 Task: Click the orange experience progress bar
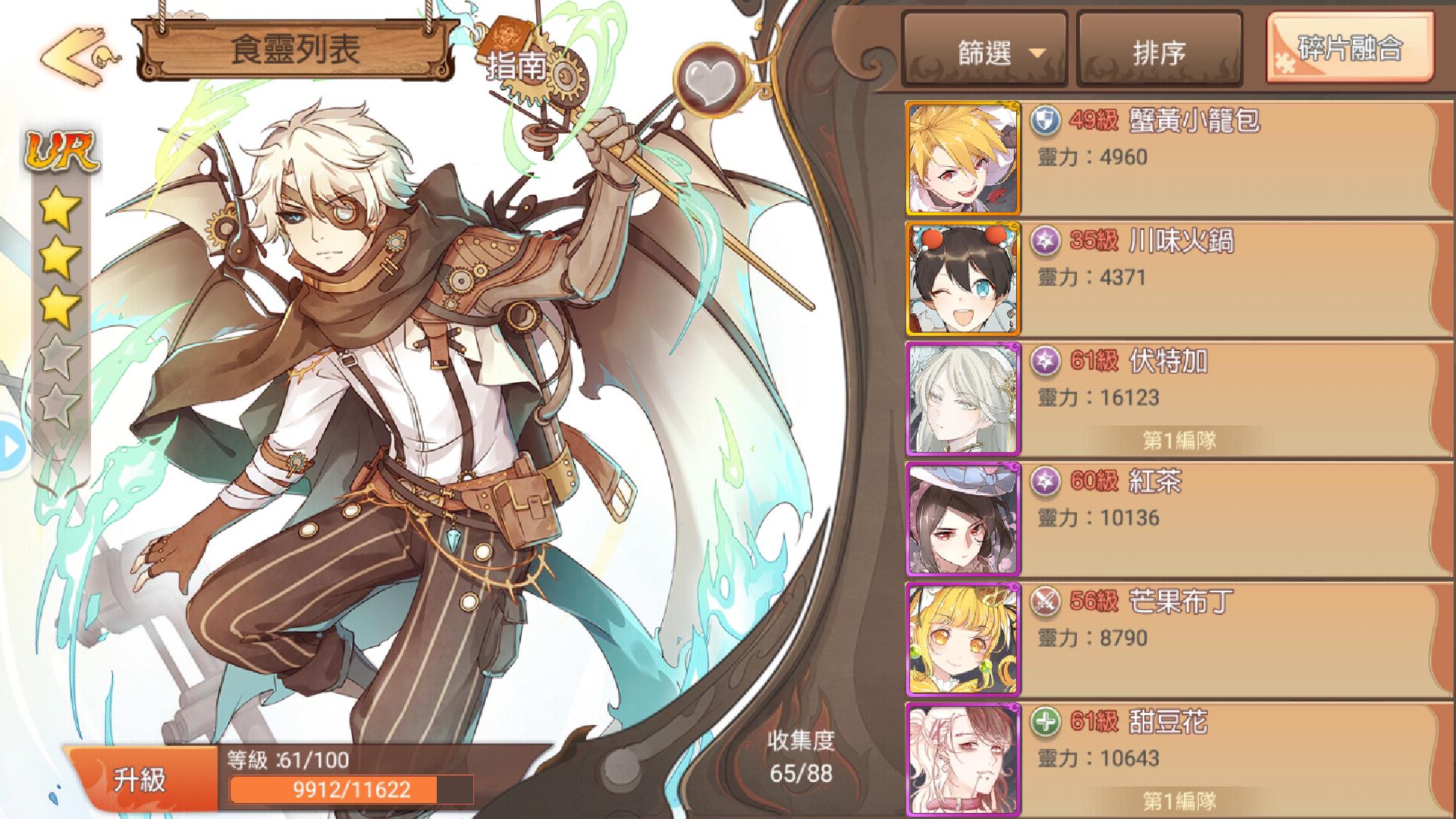click(351, 789)
